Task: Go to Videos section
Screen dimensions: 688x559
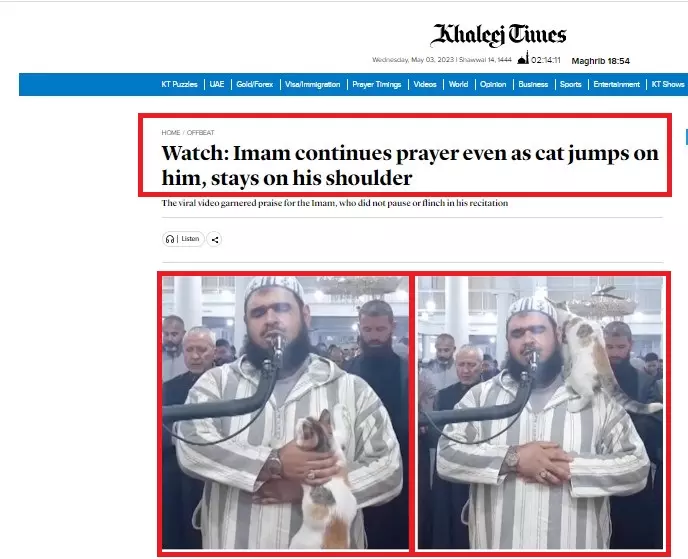Action: 425,84
